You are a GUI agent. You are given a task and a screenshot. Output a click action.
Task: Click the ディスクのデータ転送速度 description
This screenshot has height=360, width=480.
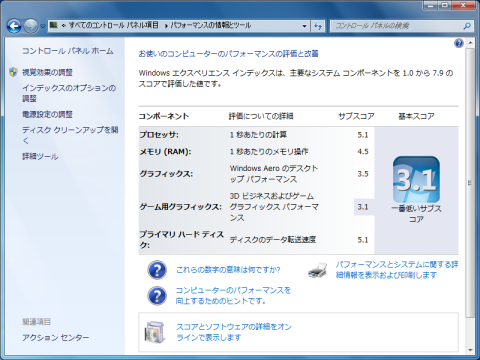click(x=273, y=239)
